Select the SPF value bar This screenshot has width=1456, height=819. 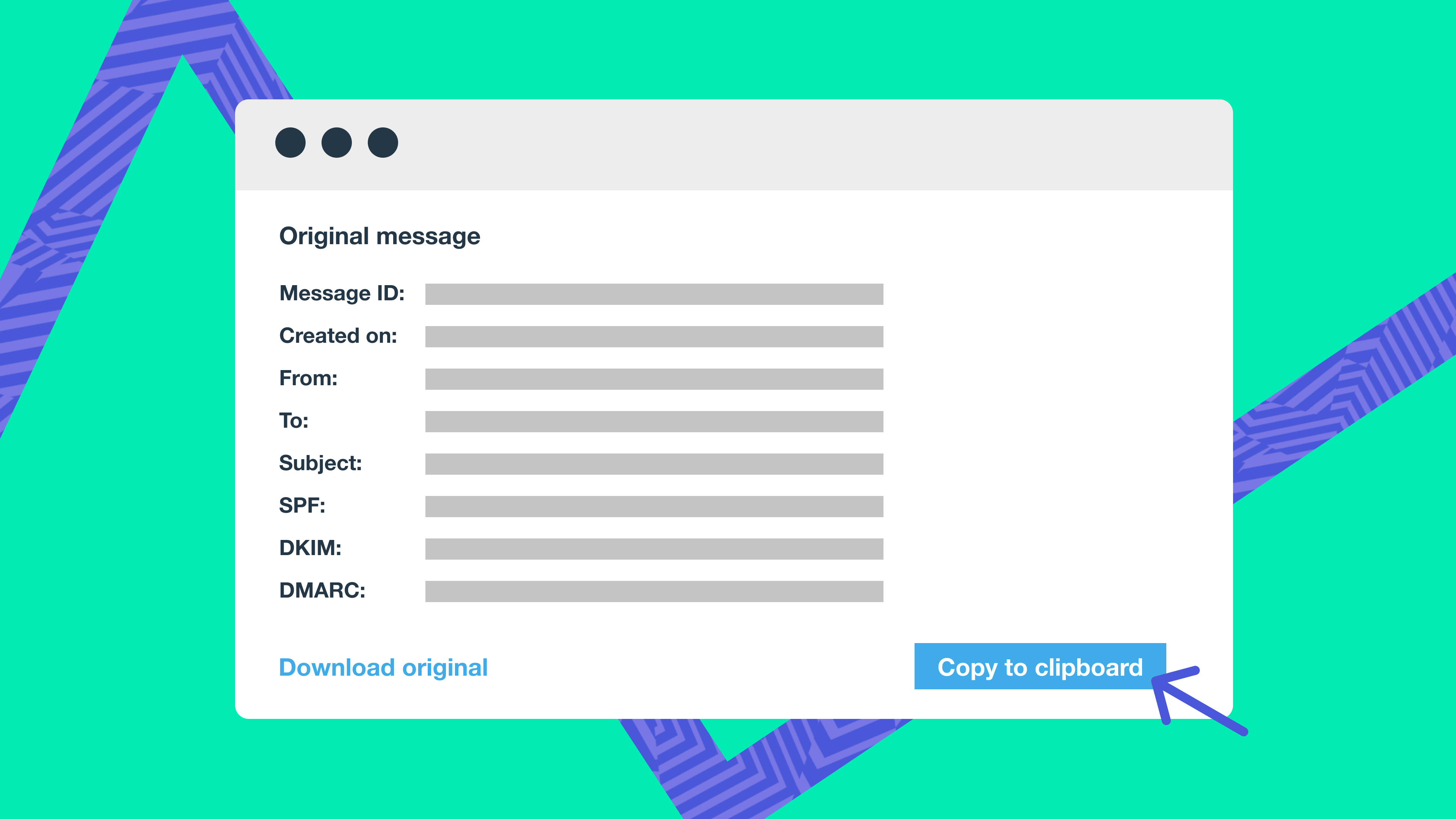pos(654,507)
